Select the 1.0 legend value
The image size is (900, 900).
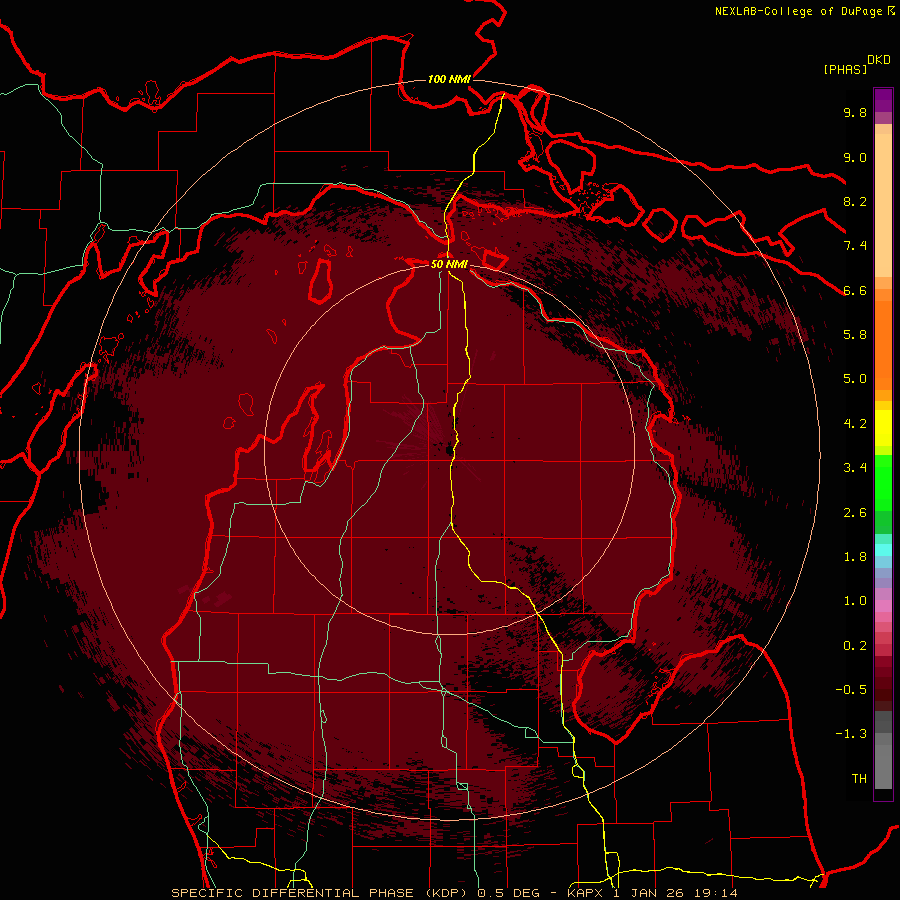click(x=855, y=601)
